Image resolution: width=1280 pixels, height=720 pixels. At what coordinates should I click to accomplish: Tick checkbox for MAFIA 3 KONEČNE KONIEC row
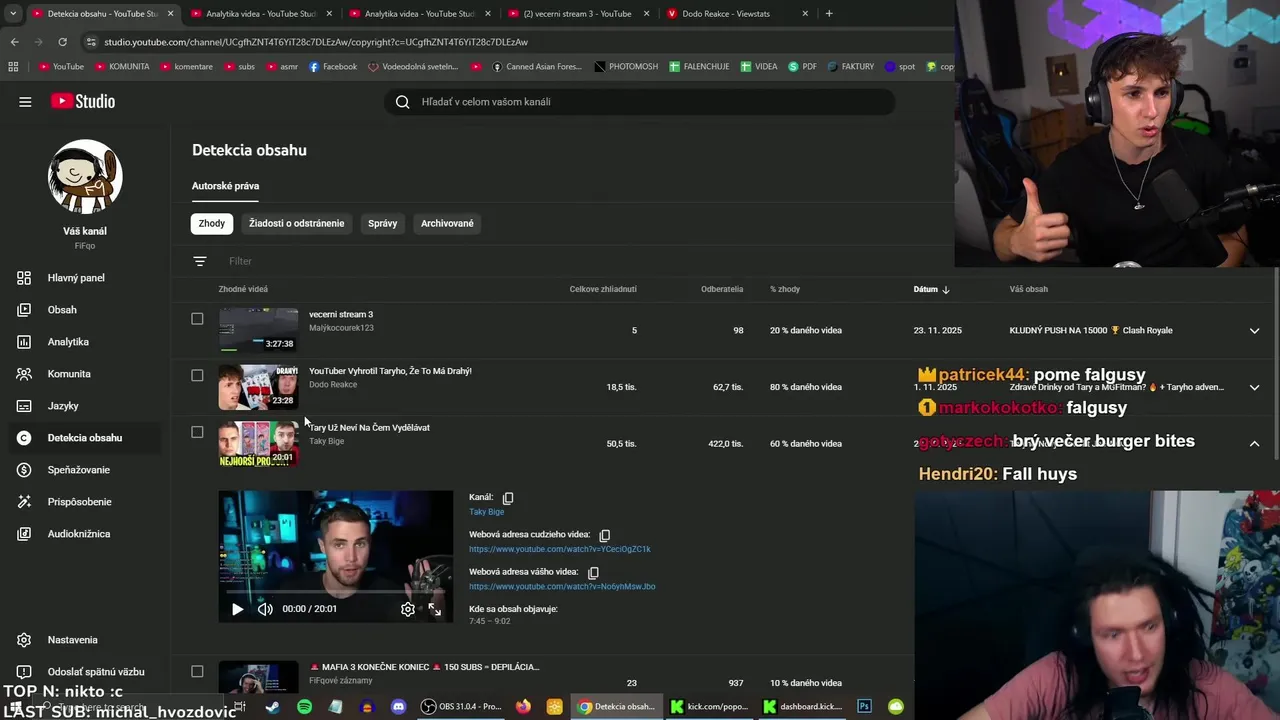pos(197,671)
